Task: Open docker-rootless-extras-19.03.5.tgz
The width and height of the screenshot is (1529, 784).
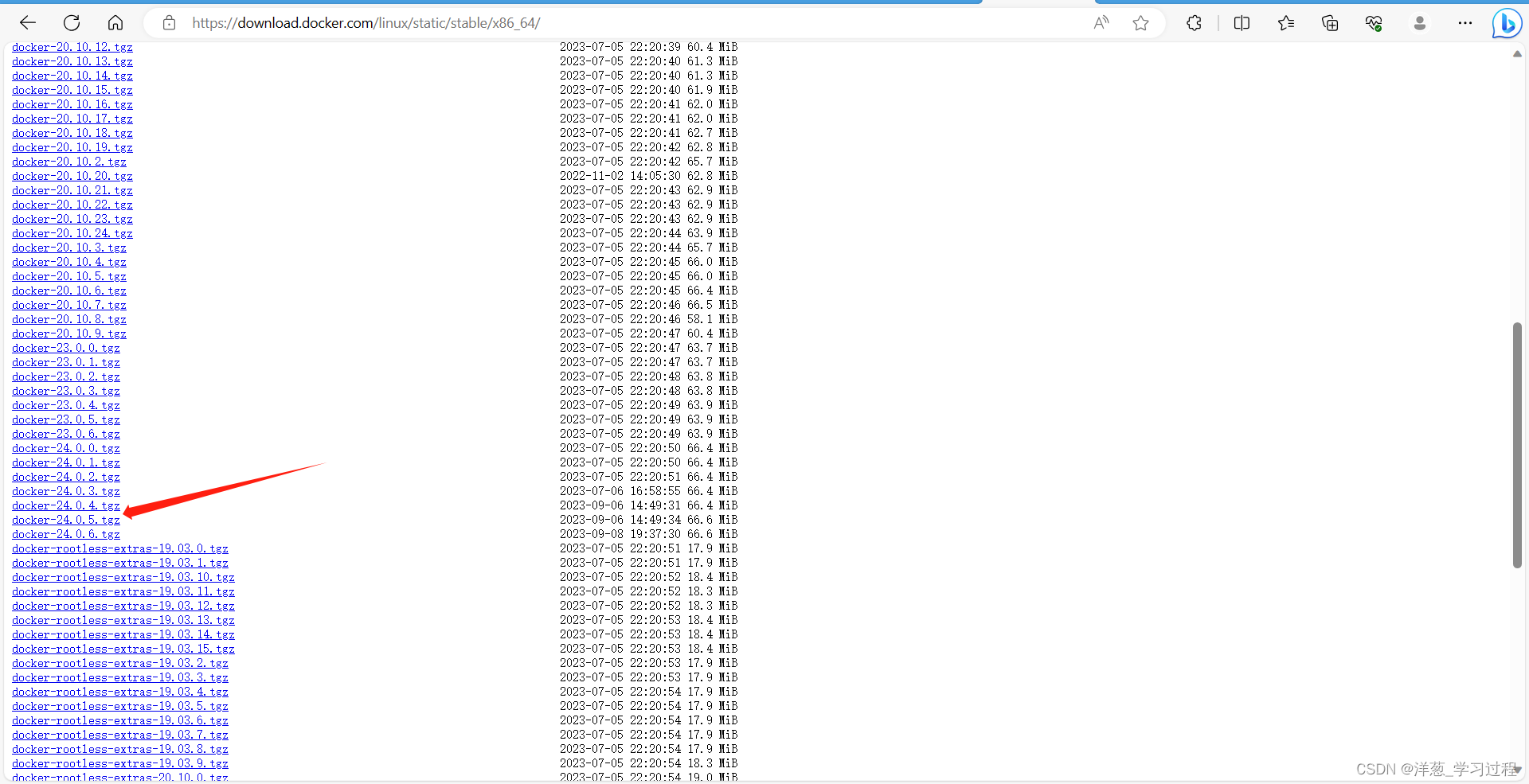Action: 120,706
